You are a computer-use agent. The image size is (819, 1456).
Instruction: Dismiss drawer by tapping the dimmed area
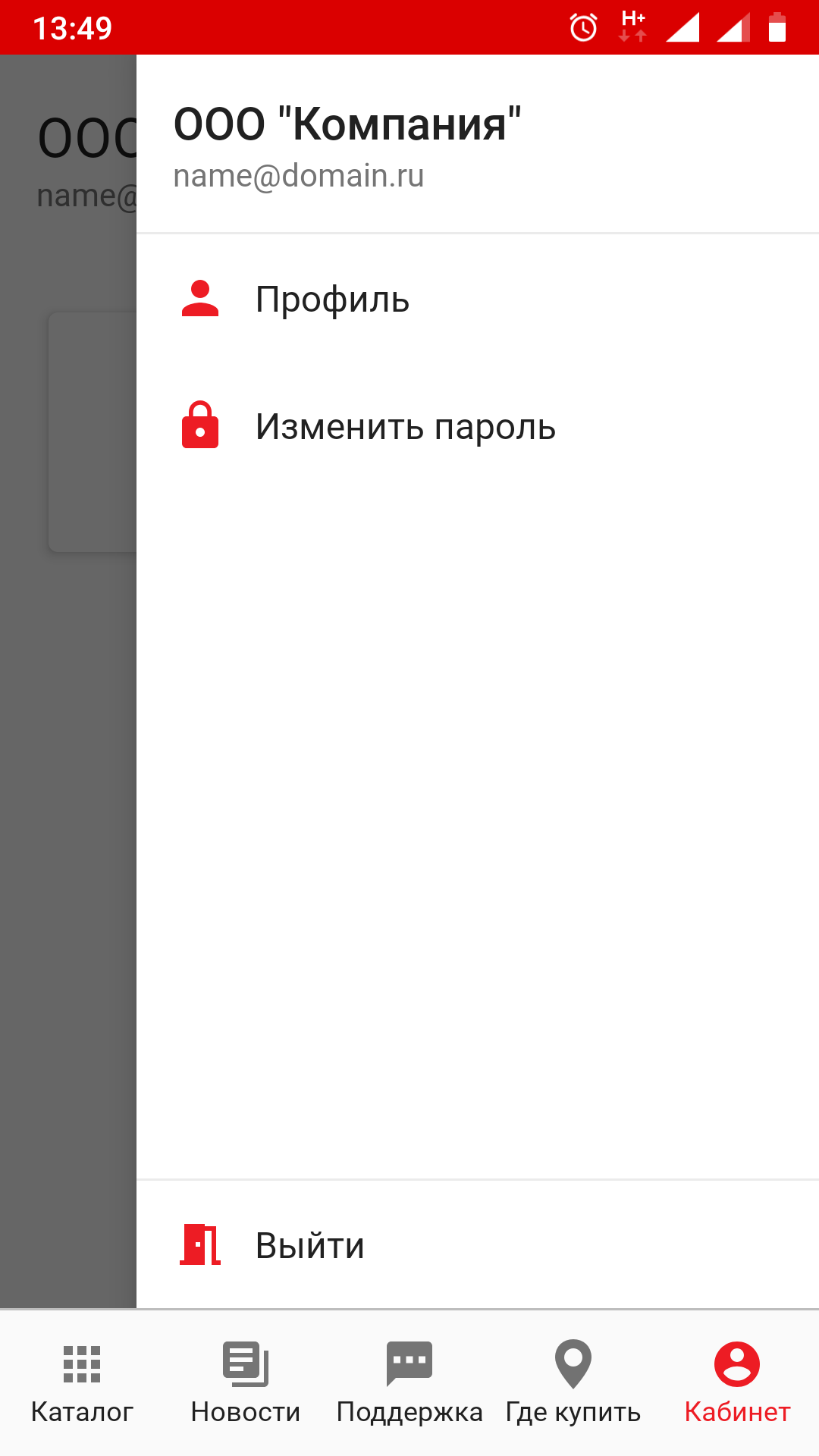68,758
